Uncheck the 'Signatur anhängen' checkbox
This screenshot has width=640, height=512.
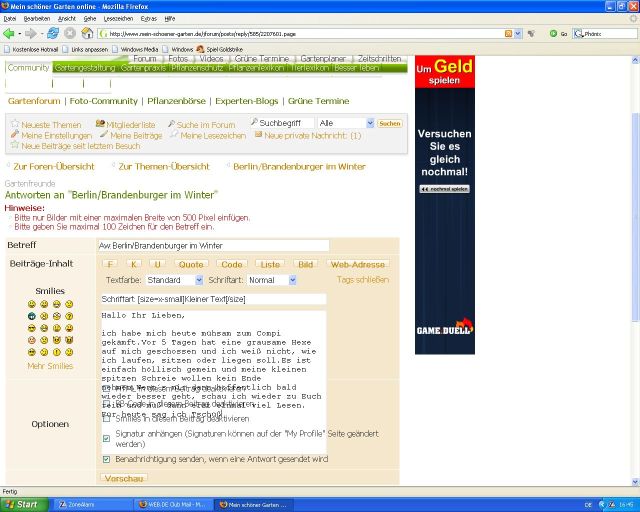[107, 438]
